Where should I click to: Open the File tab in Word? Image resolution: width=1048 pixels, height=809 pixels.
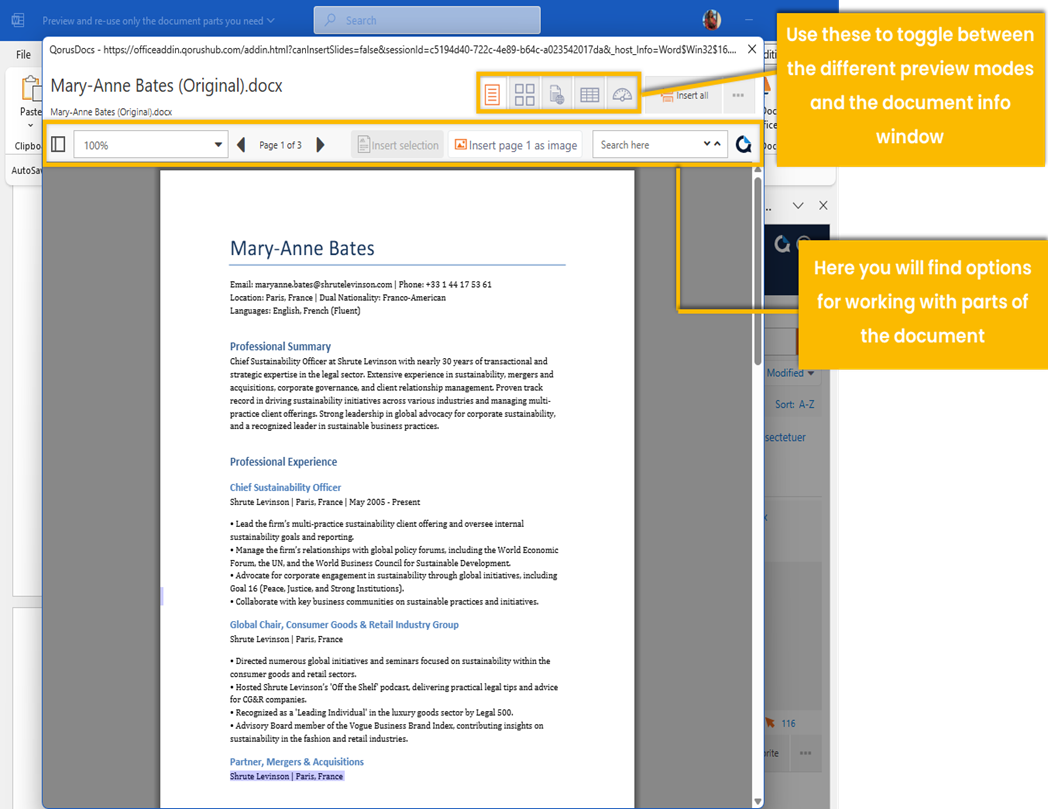(x=23, y=54)
